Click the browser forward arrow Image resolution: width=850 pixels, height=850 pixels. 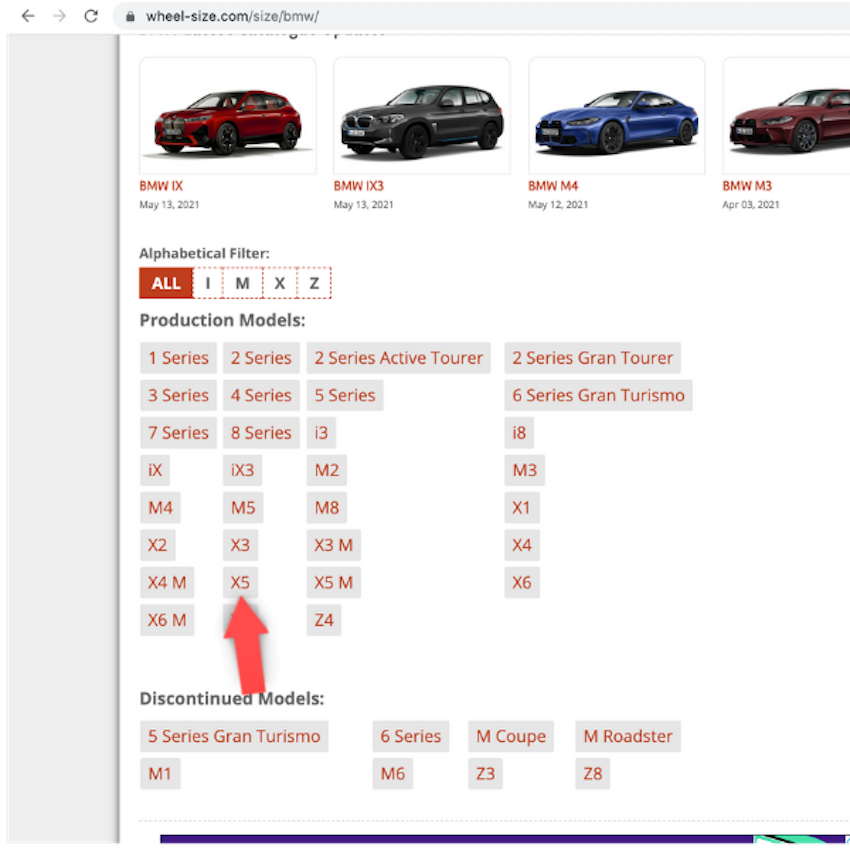click(x=60, y=16)
